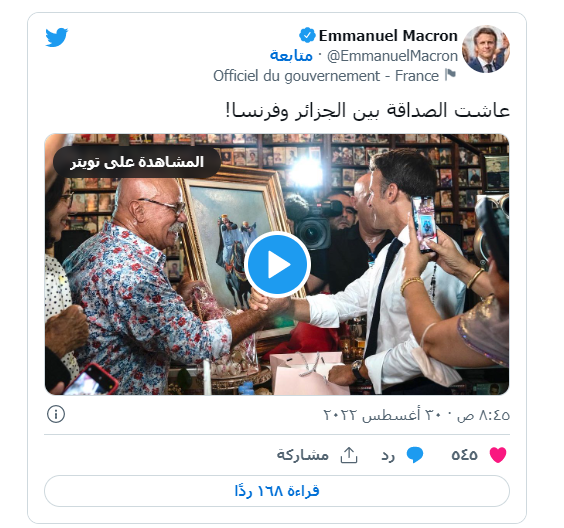Follow the account via متابعة link

point(291,56)
